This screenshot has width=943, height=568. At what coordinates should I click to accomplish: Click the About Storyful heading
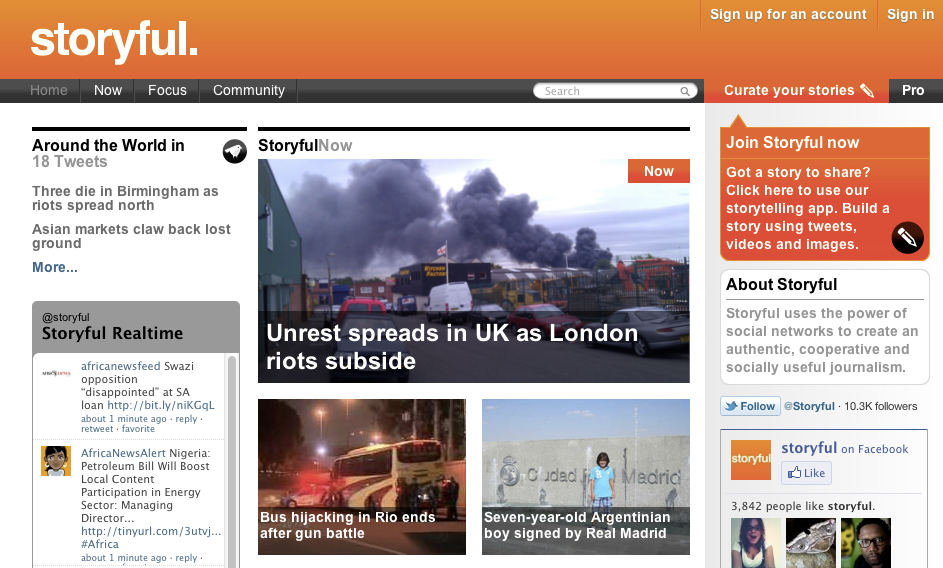pos(781,284)
